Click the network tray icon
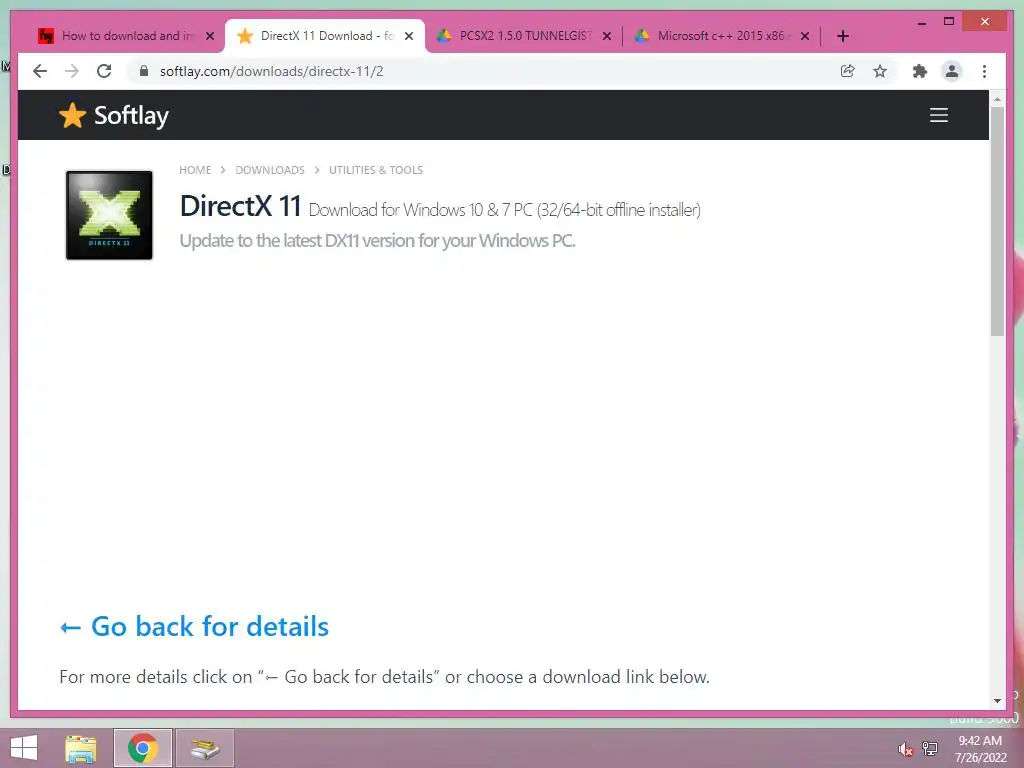 [x=930, y=748]
